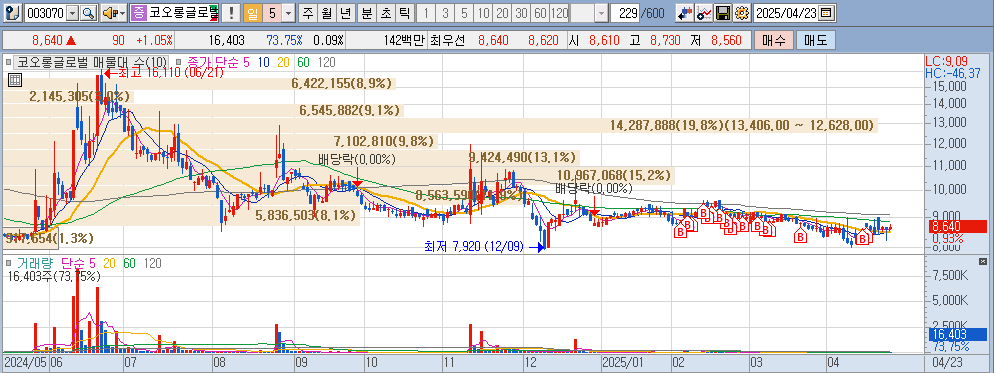The height and width of the screenshot is (373, 994).
Task: Click the chart comparison candle icon
Action: pyautogui.click(x=684, y=13)
